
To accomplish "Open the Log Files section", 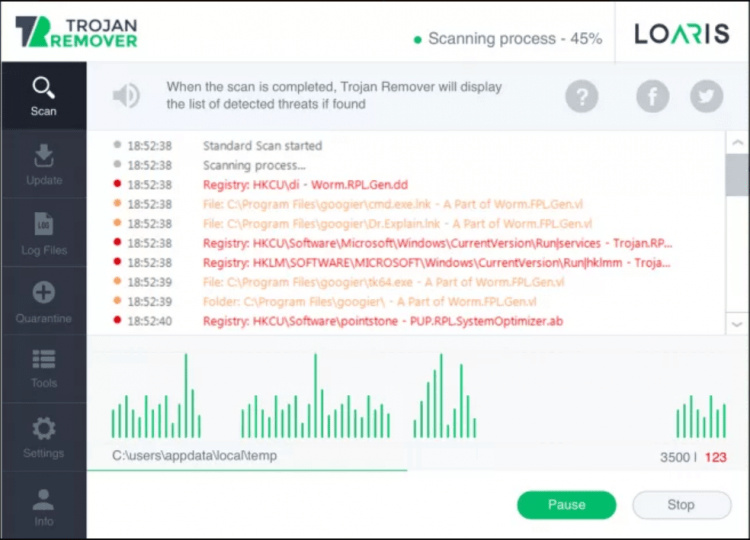I will 44,233.
